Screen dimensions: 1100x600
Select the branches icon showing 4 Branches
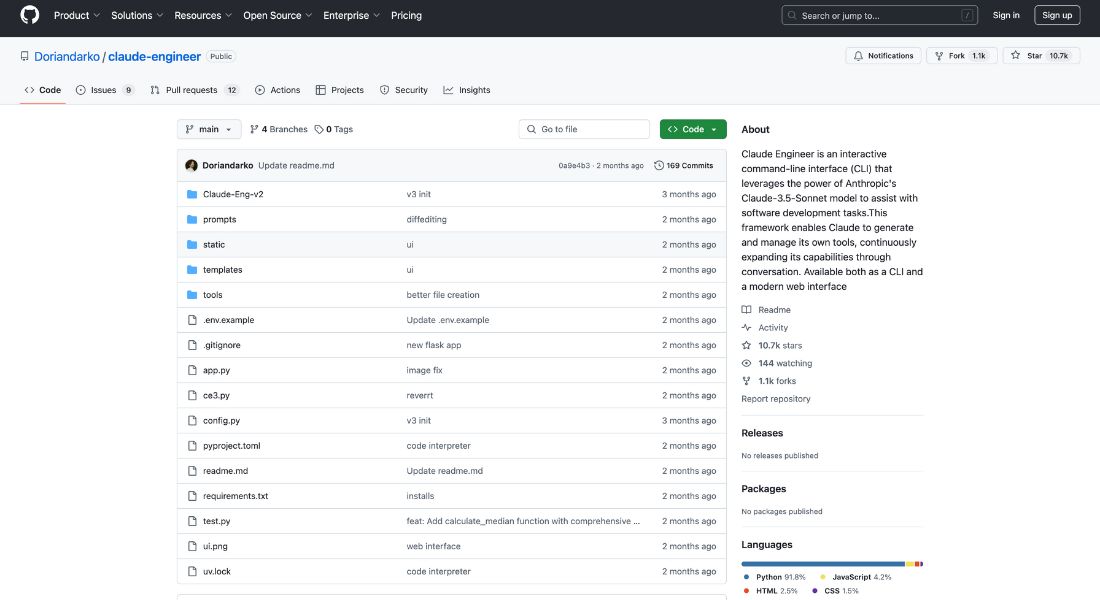click(x=257, y=128)
